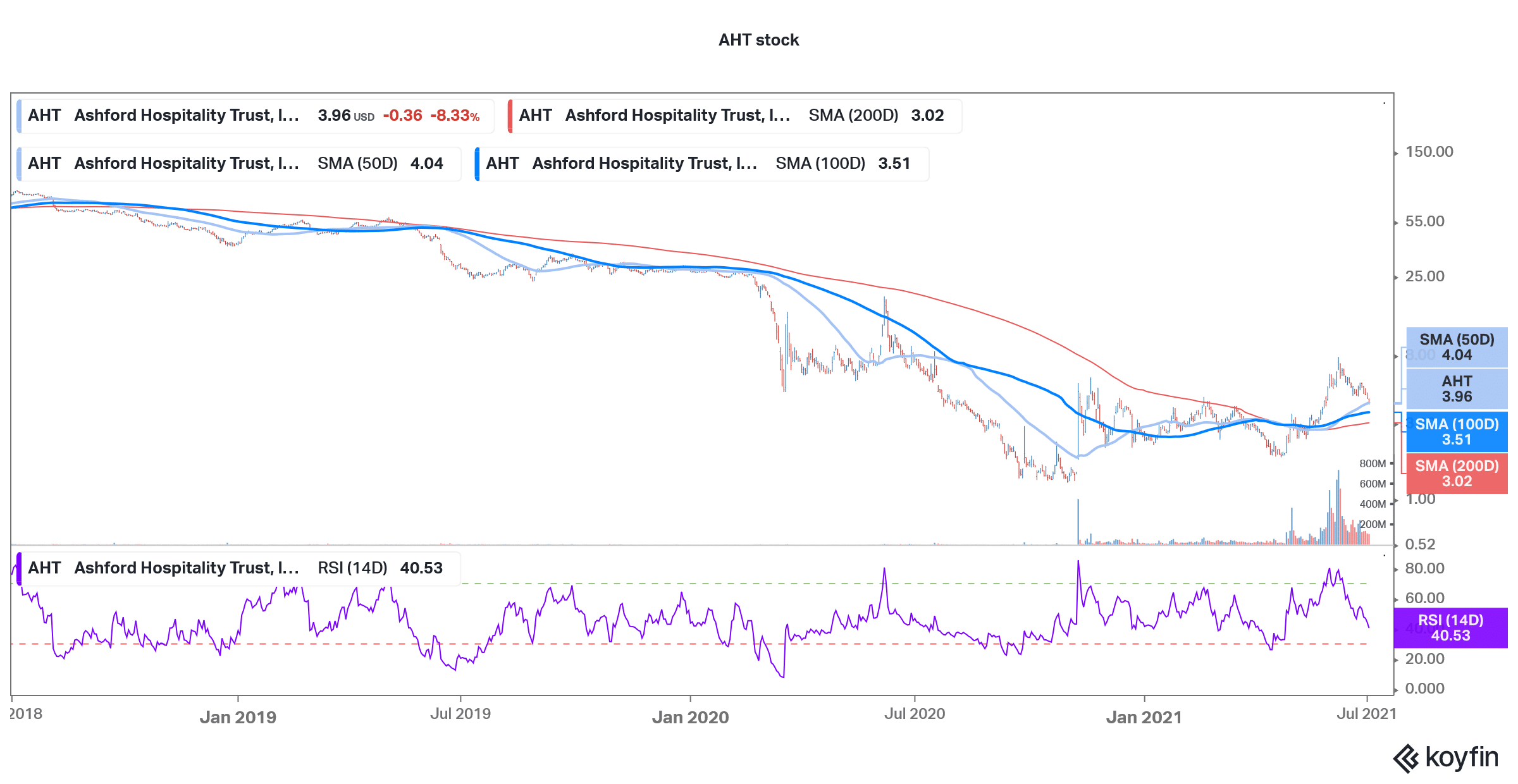Click the purple RSI legend color bar

[x=19, y=568]
